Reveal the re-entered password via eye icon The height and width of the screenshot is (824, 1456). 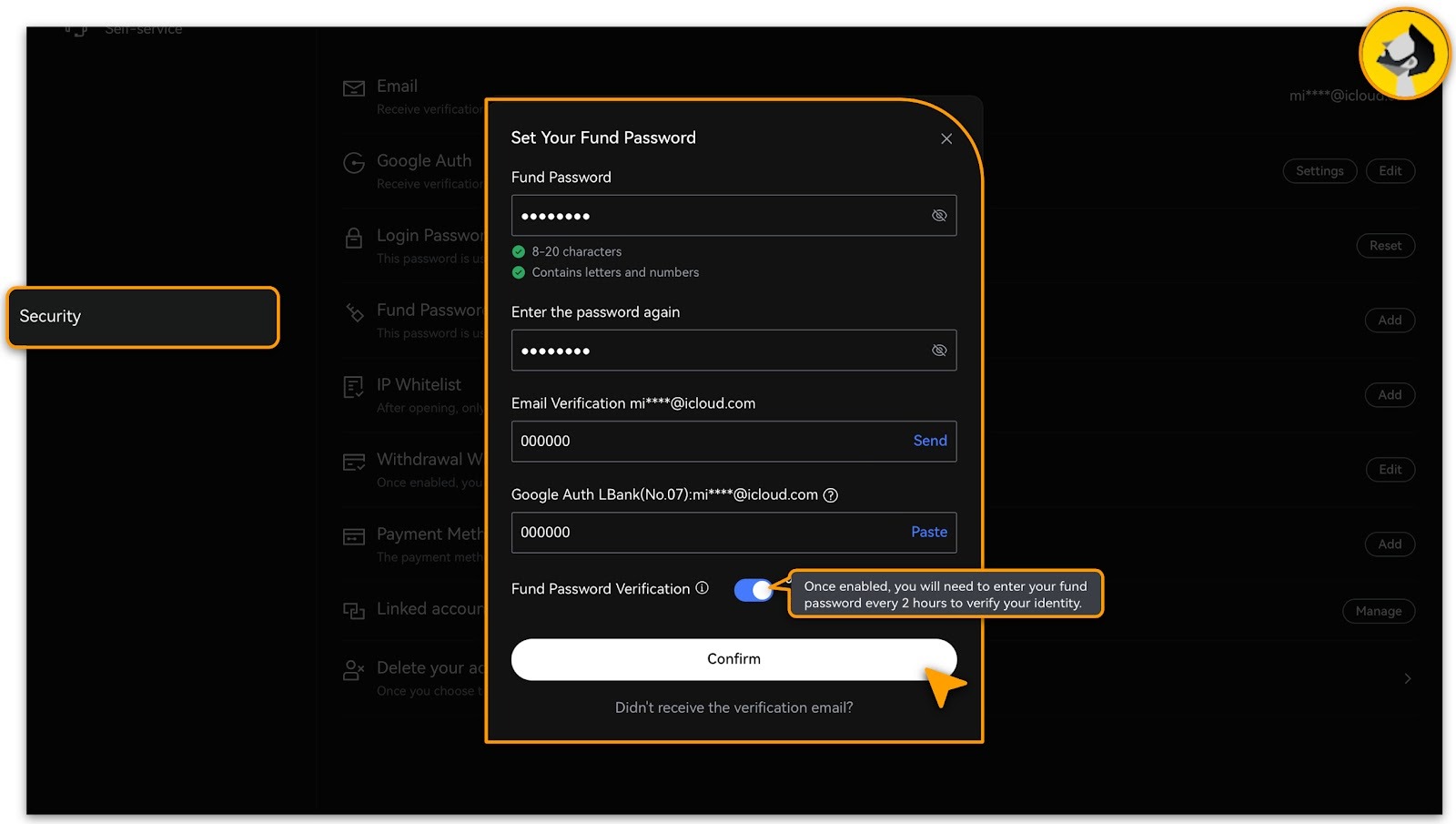[x=939, y=351]
